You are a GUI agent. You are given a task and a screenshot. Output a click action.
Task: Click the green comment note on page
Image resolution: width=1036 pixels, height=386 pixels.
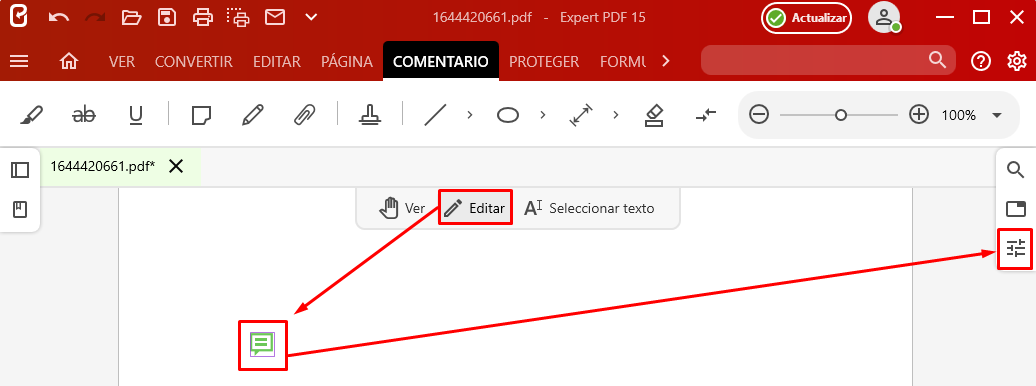pyautogui.click(x=262, y=344)
